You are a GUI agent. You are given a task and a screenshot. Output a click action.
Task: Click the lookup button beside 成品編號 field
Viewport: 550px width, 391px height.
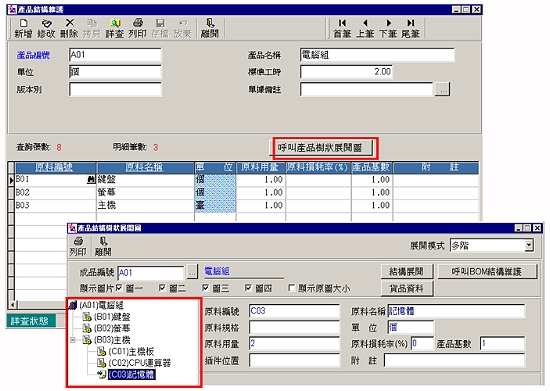[x=192, y=272]
